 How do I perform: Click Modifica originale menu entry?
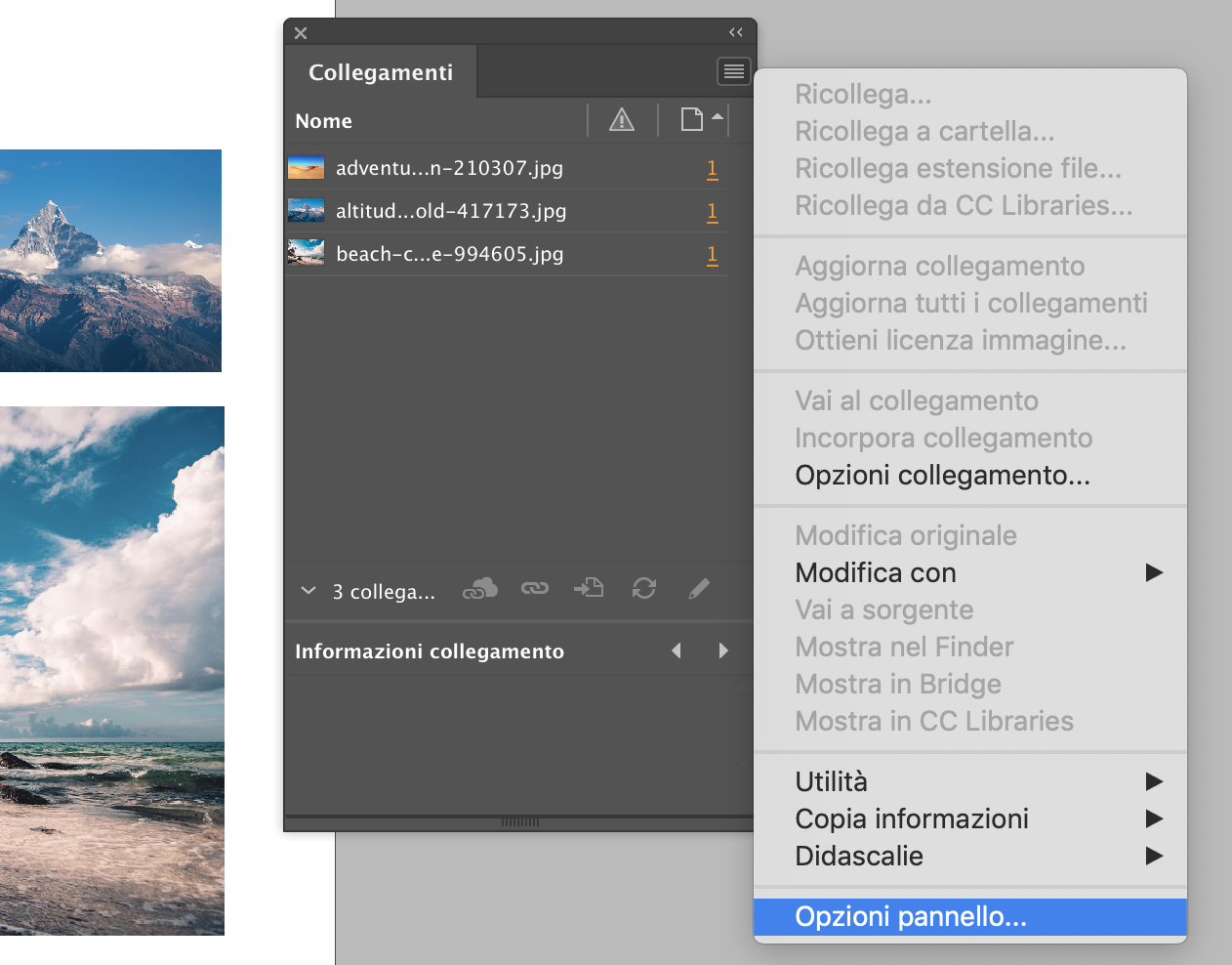click(x=970, y=535)
